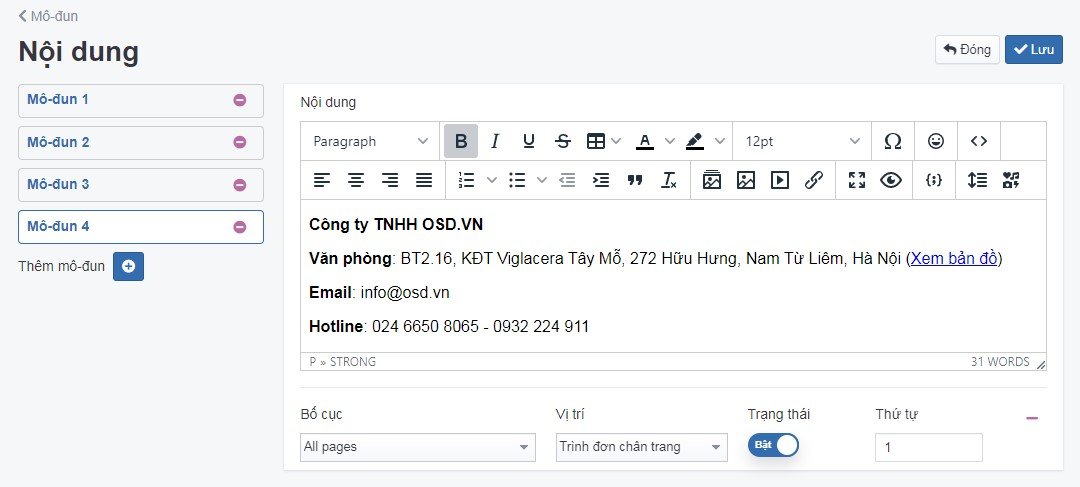The width and height of the screenshot is (1080, 487).
Task: Insert a numbered list
Action: [x=466, y=180]
